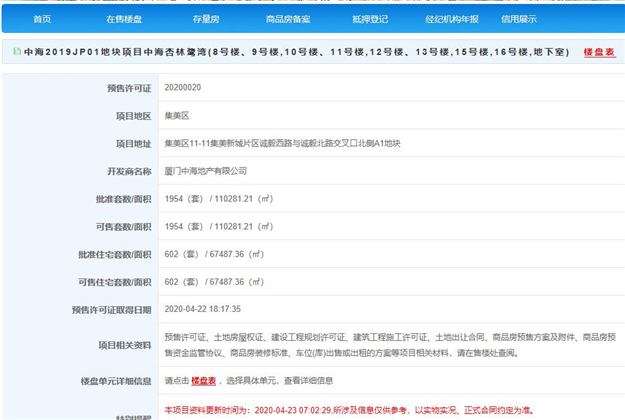Click the 批准住宅套数/面积 row label
The height and width of the screenshot is (420, 625).
click(115, 255)
